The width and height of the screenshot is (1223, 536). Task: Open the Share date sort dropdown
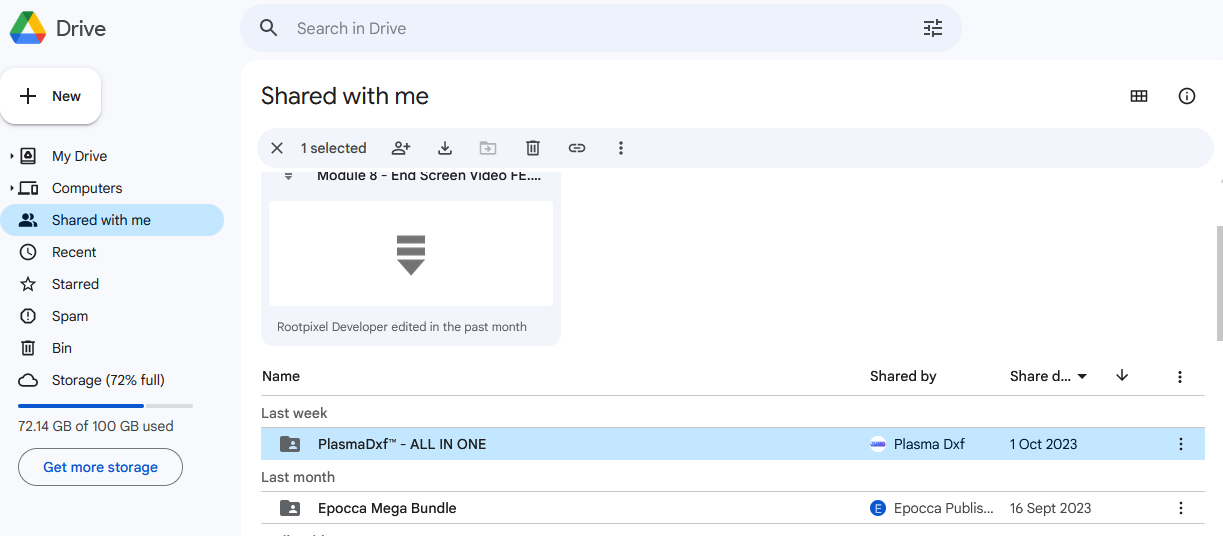tap(1048, 376)
